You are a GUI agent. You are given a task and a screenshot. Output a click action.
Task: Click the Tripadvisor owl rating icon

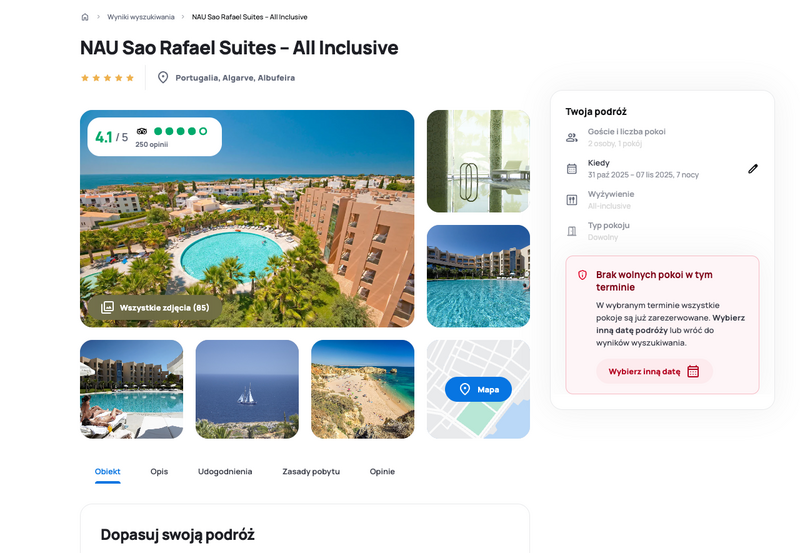coord(142,131)
